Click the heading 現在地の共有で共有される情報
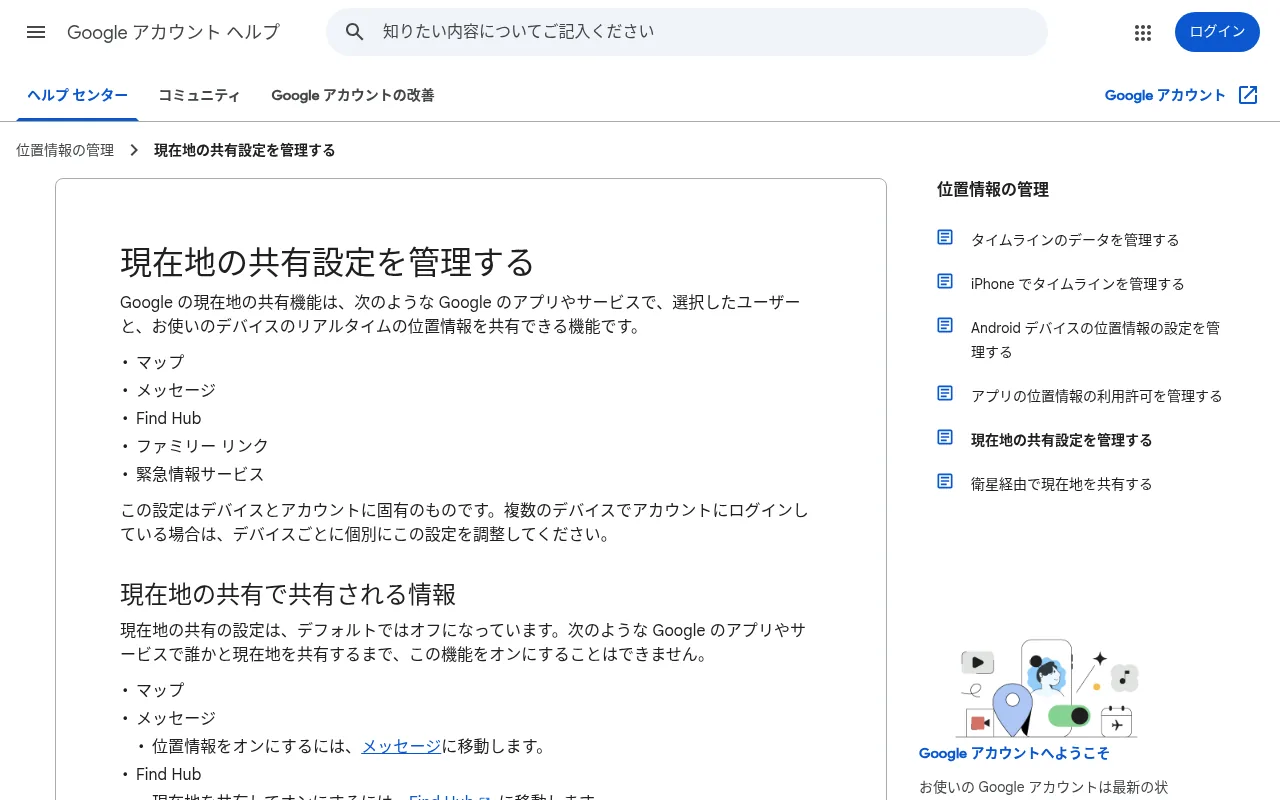This screenshot has width=1280, height=800. point(288,595)
